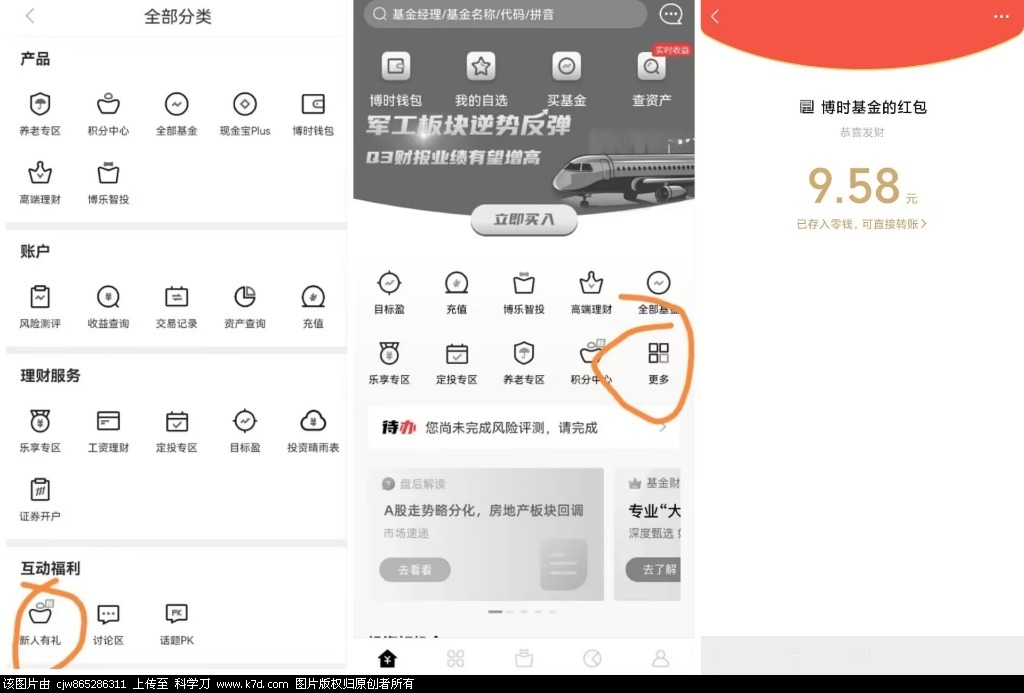Open 新人有礼 under 互动福利
The height and width of the screenshot is (693, 1024).
(x=40, y=623)
